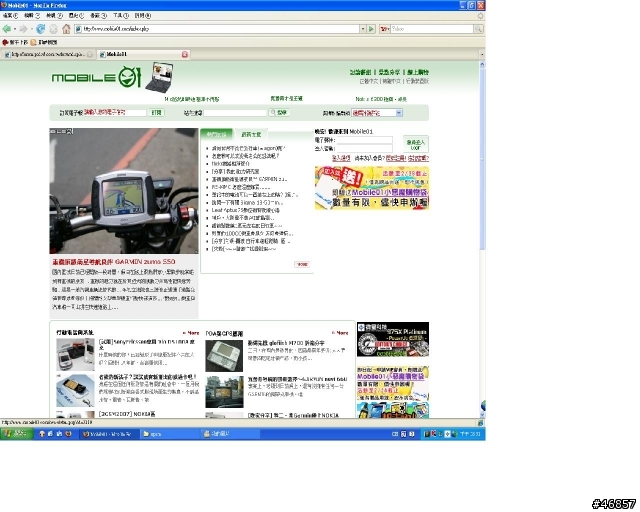Open the 說明 (Help) menu

click(x=143, y=16)
